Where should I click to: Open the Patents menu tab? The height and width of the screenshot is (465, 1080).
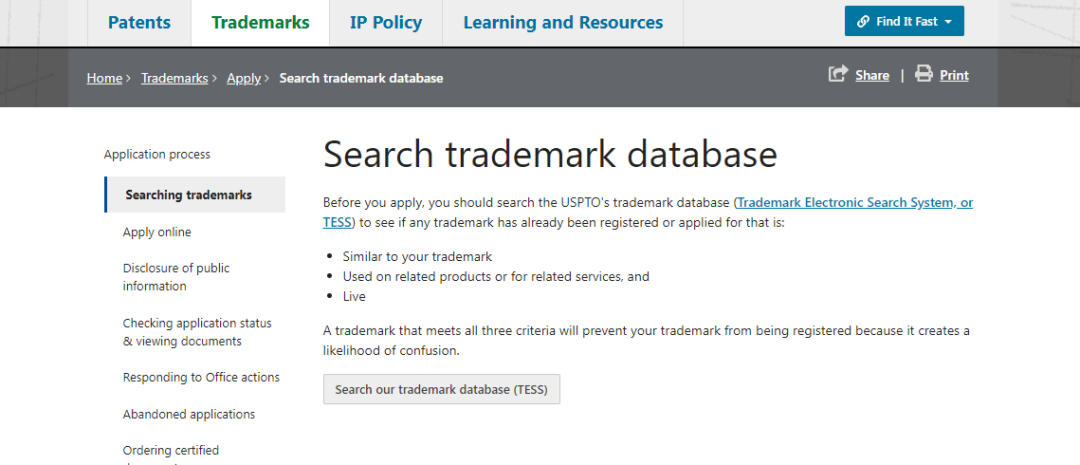tap(139, 22)
